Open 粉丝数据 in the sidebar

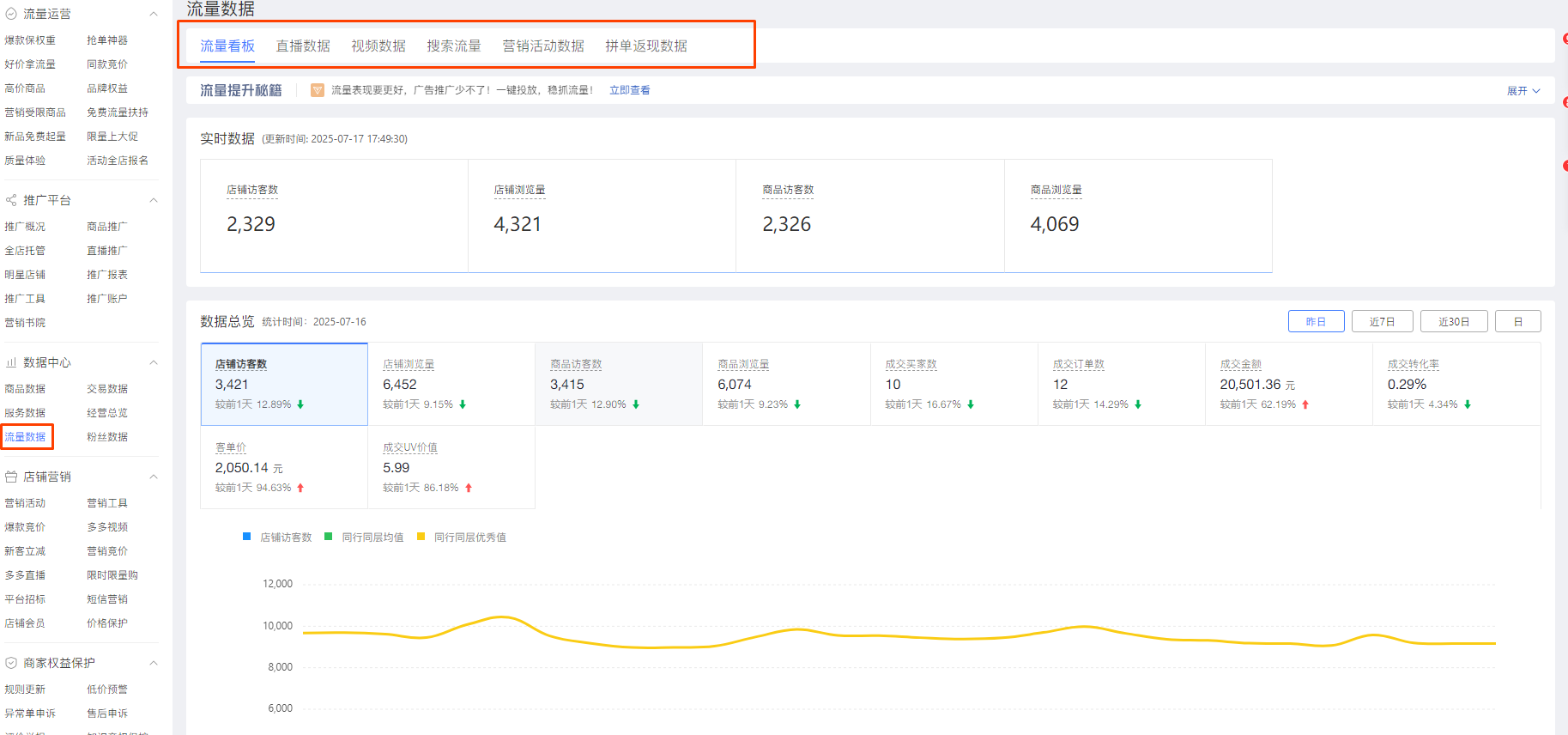pos(107,437)
